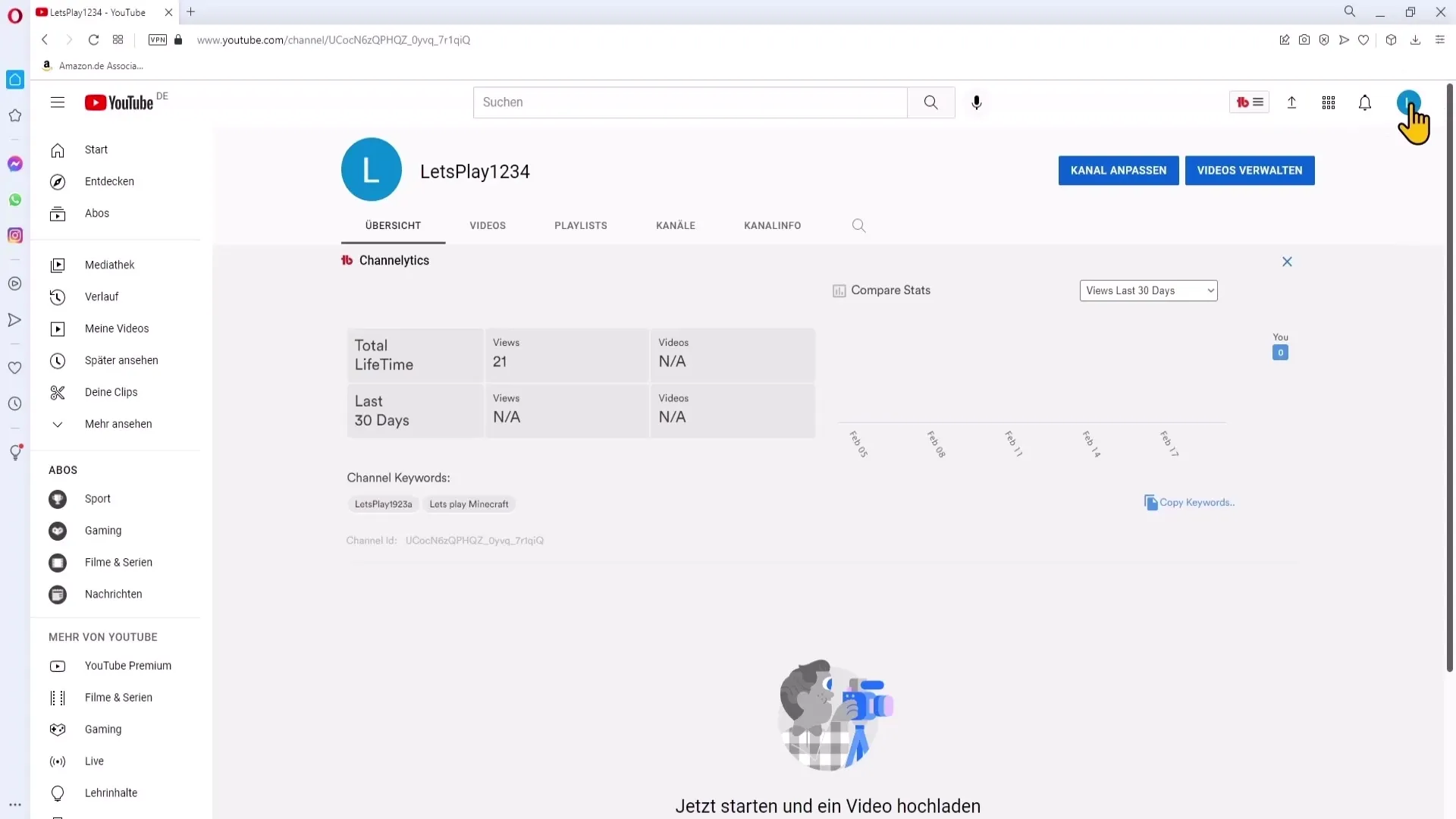Open YouTube search bar
The width and height of the screenshot is (1456, 819).
point(690,101)
